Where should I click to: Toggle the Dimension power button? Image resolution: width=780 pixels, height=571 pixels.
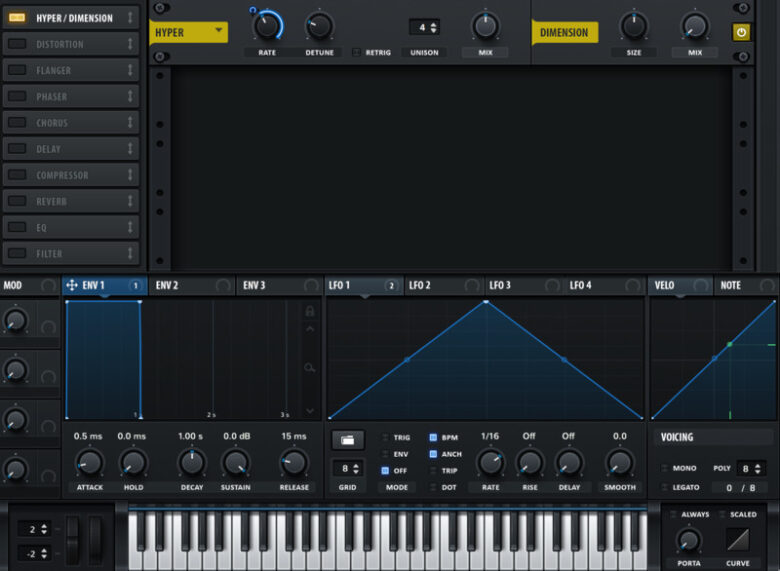(x=741, y=32)
